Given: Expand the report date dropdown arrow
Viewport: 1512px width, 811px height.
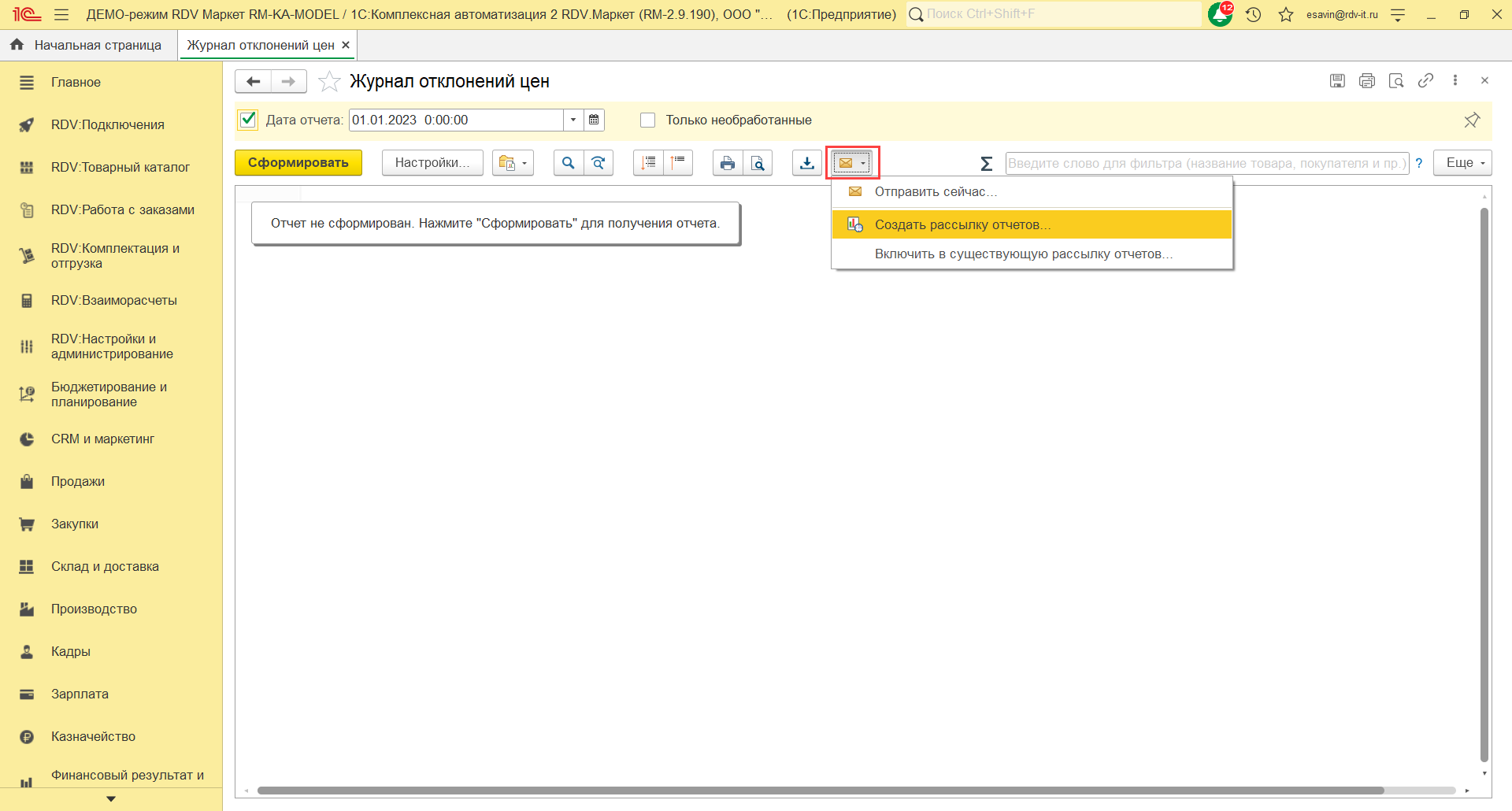Looking at the screenshot, I should pyautogui.click(x=573, y=120).
